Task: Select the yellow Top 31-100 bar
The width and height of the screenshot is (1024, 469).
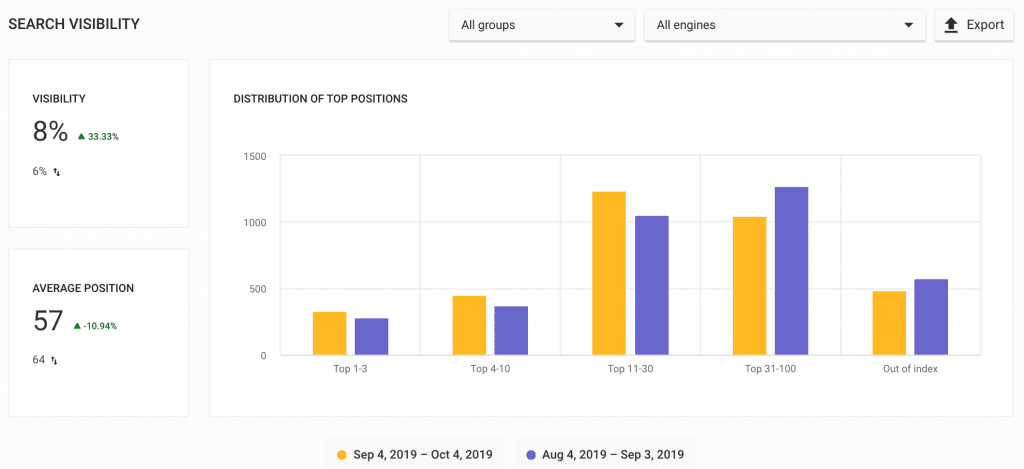Action: (x=750, y=286)
